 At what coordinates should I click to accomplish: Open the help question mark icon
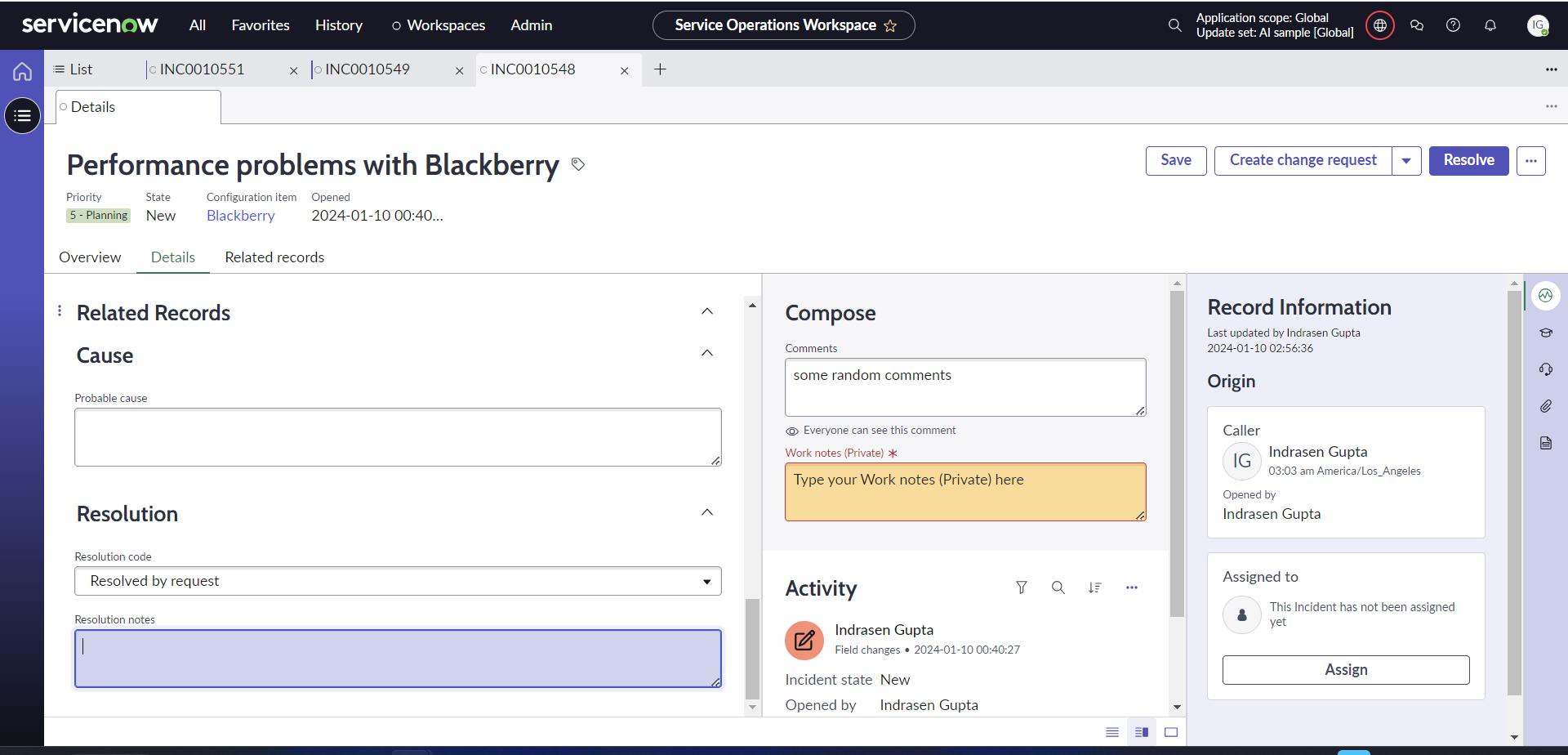click(1453, 25)
